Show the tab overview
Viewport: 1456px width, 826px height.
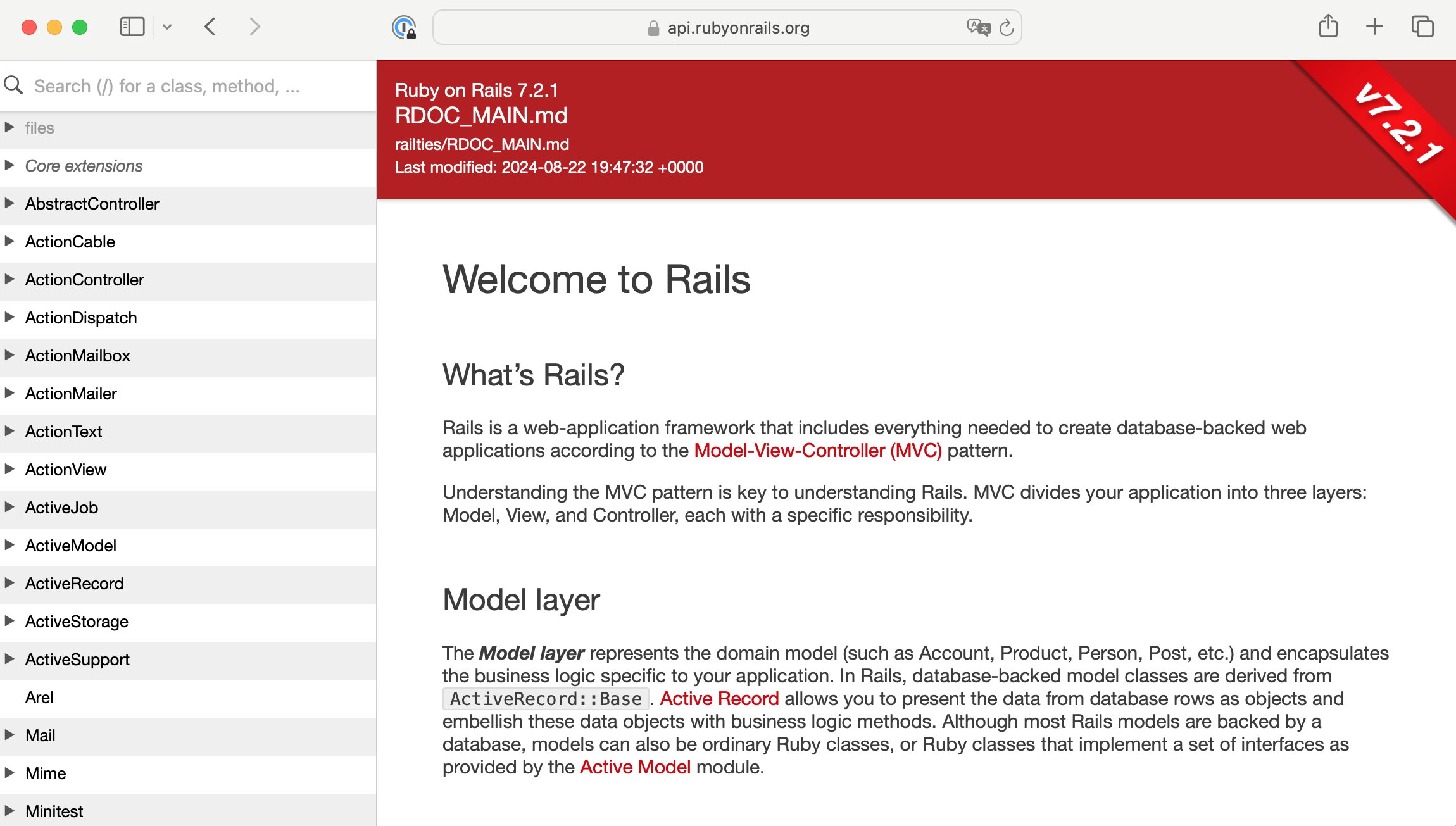(x=1421, y=27)
